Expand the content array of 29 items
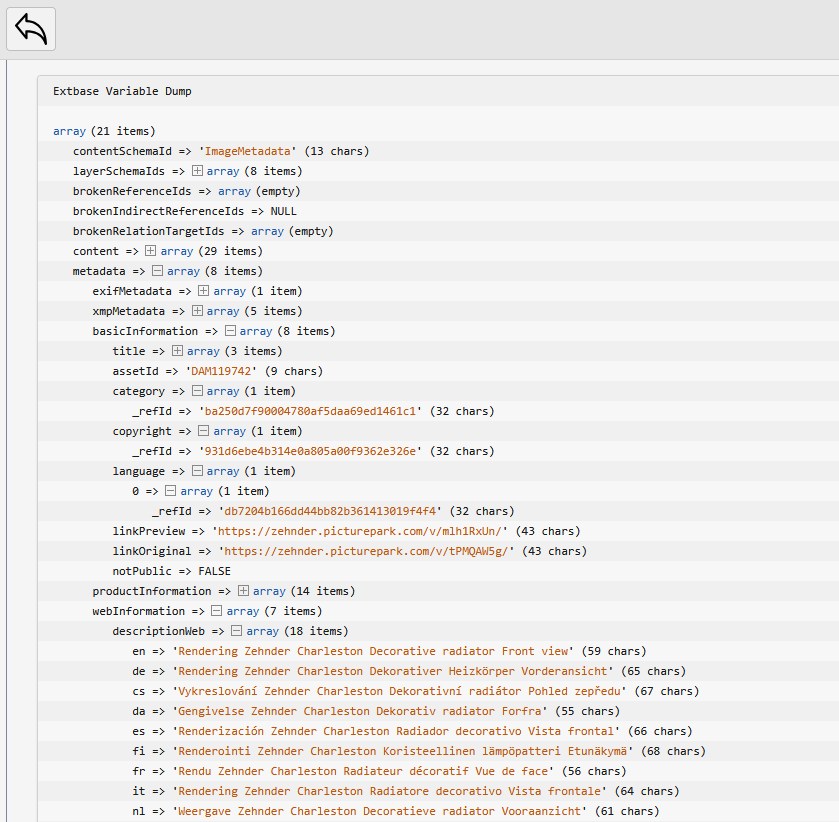This screenshot has height=822, width=839. [x=151, y=251]
